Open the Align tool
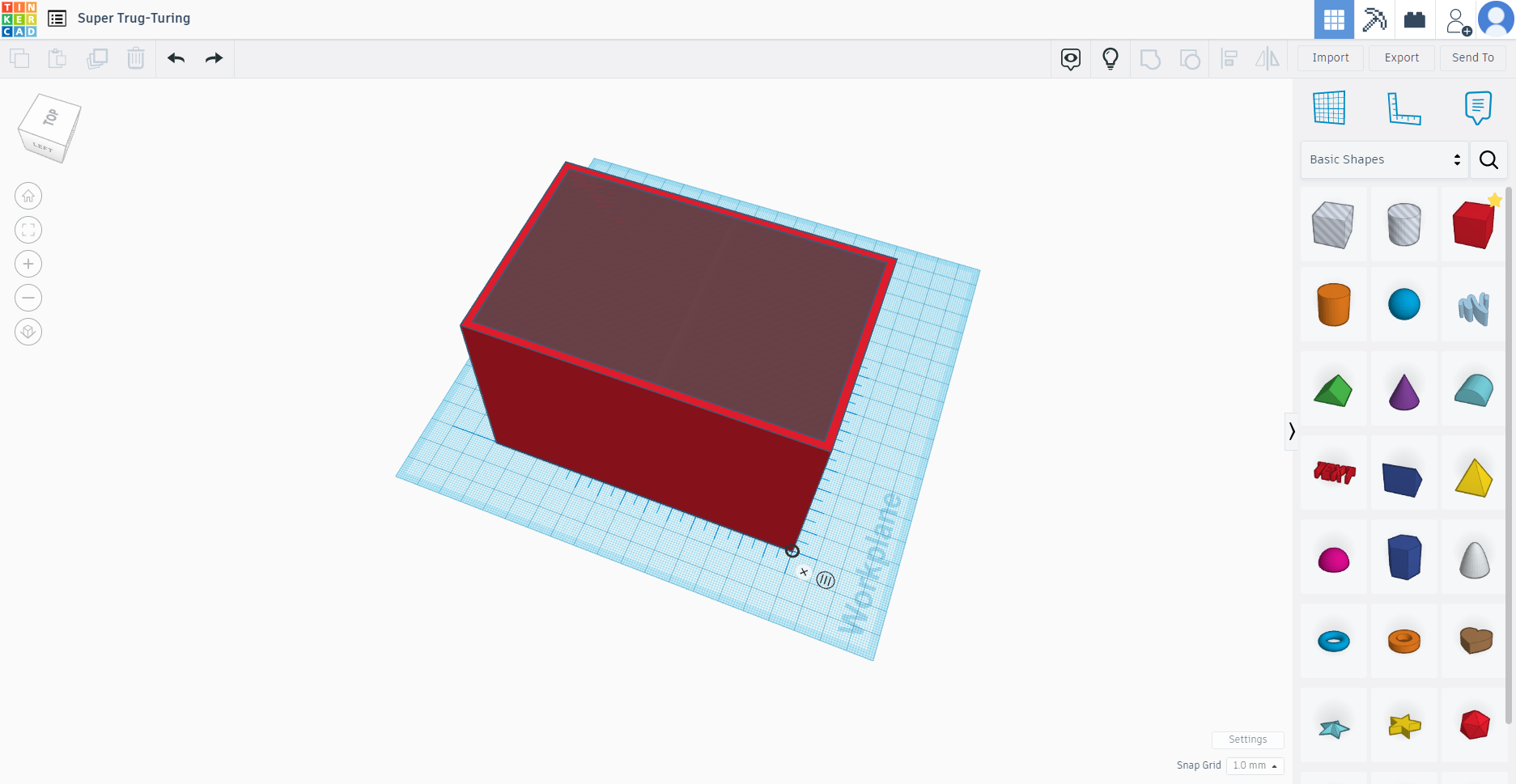1516x784 pixels. click(1229, 58)
